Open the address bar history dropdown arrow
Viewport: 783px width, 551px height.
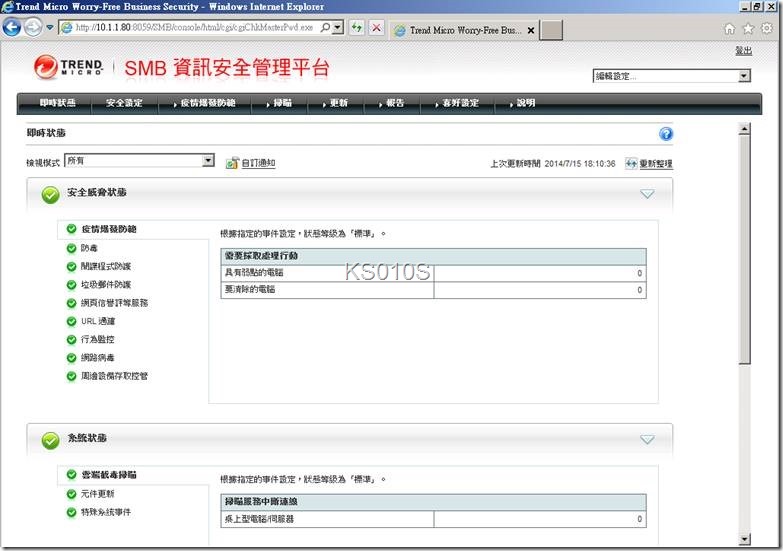click(338, 27)
